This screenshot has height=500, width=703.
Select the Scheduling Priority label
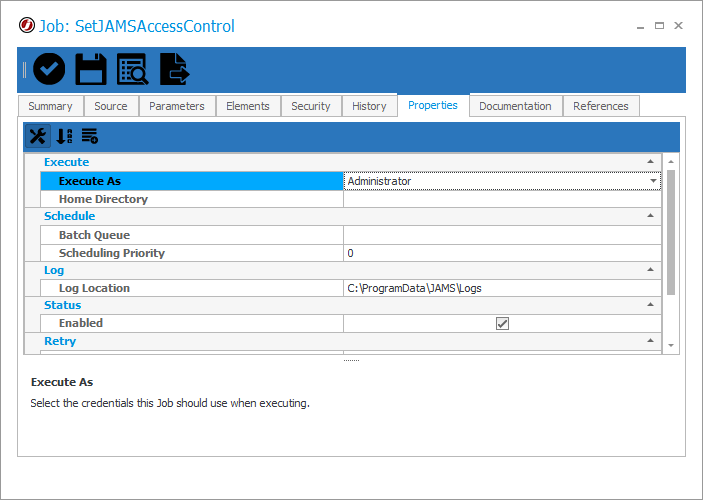pos(112,253)
